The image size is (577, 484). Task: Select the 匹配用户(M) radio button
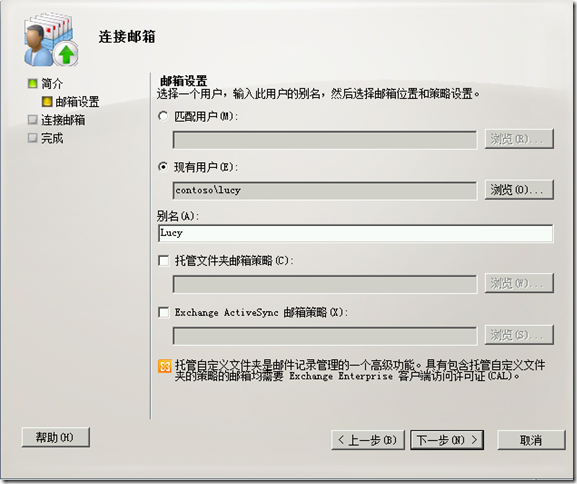tap(163, 116)
